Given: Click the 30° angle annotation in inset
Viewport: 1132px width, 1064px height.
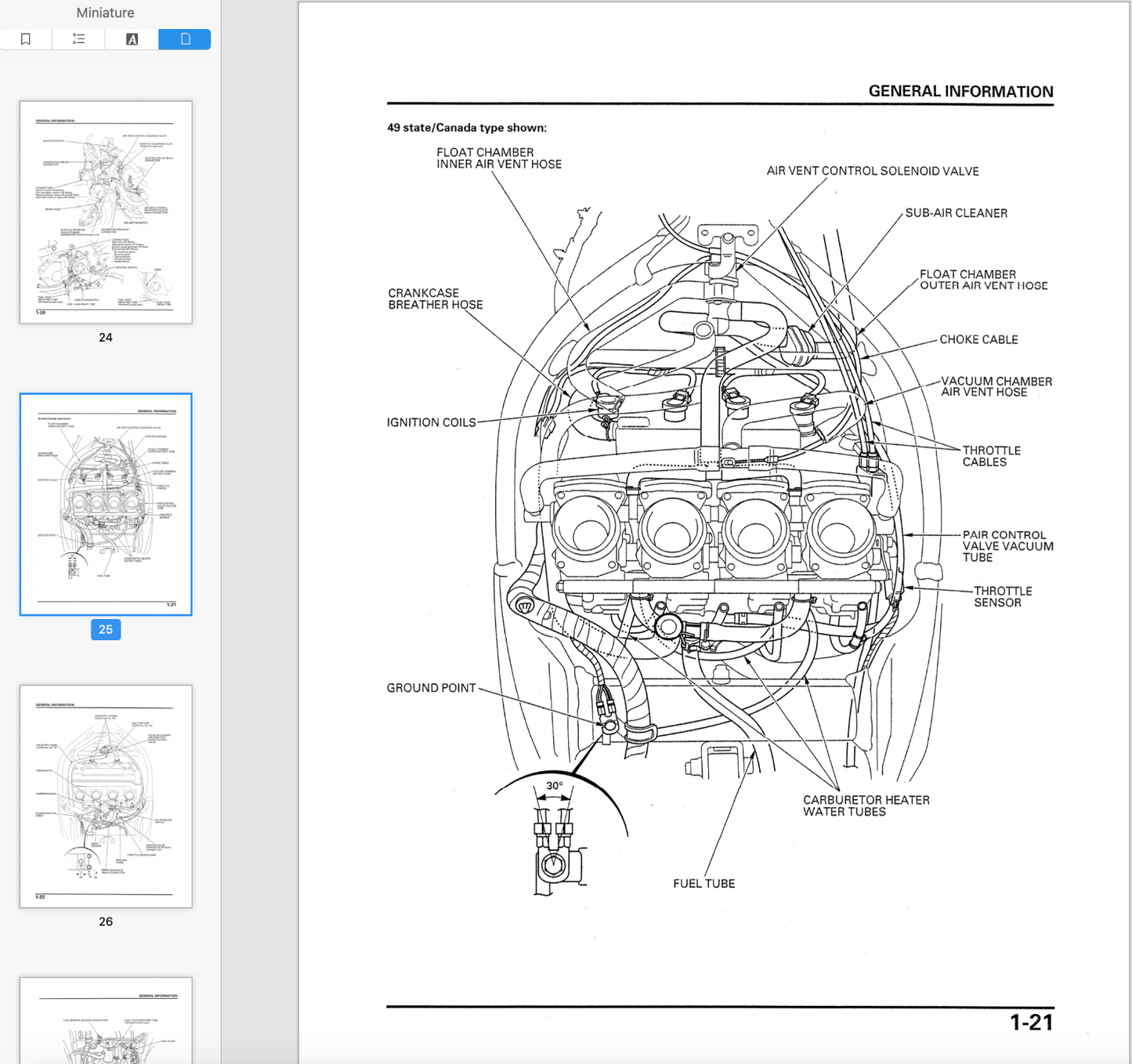Looking at the screenshot, I should 554,786.
